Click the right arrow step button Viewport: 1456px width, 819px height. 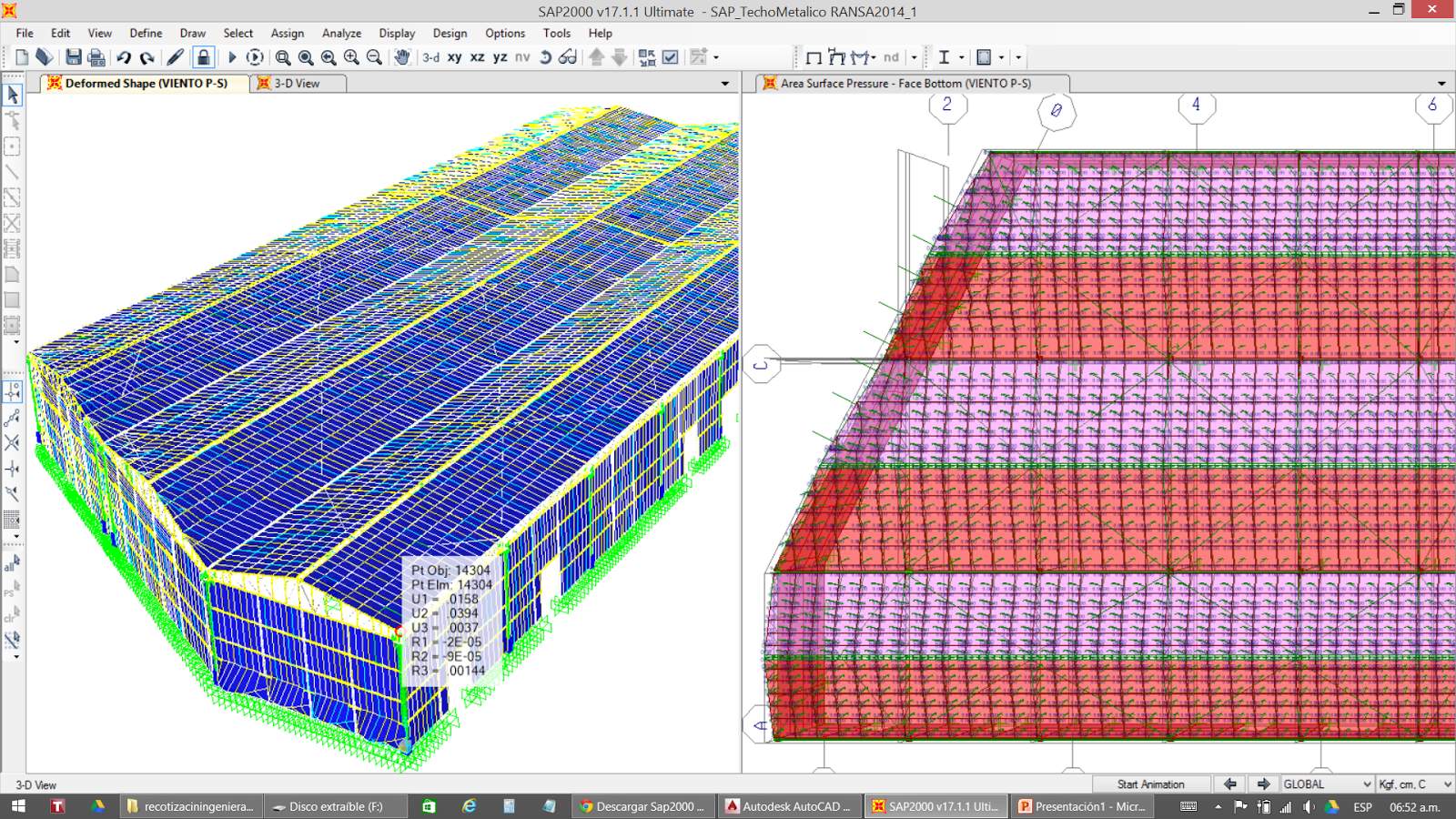[1263, 784]
